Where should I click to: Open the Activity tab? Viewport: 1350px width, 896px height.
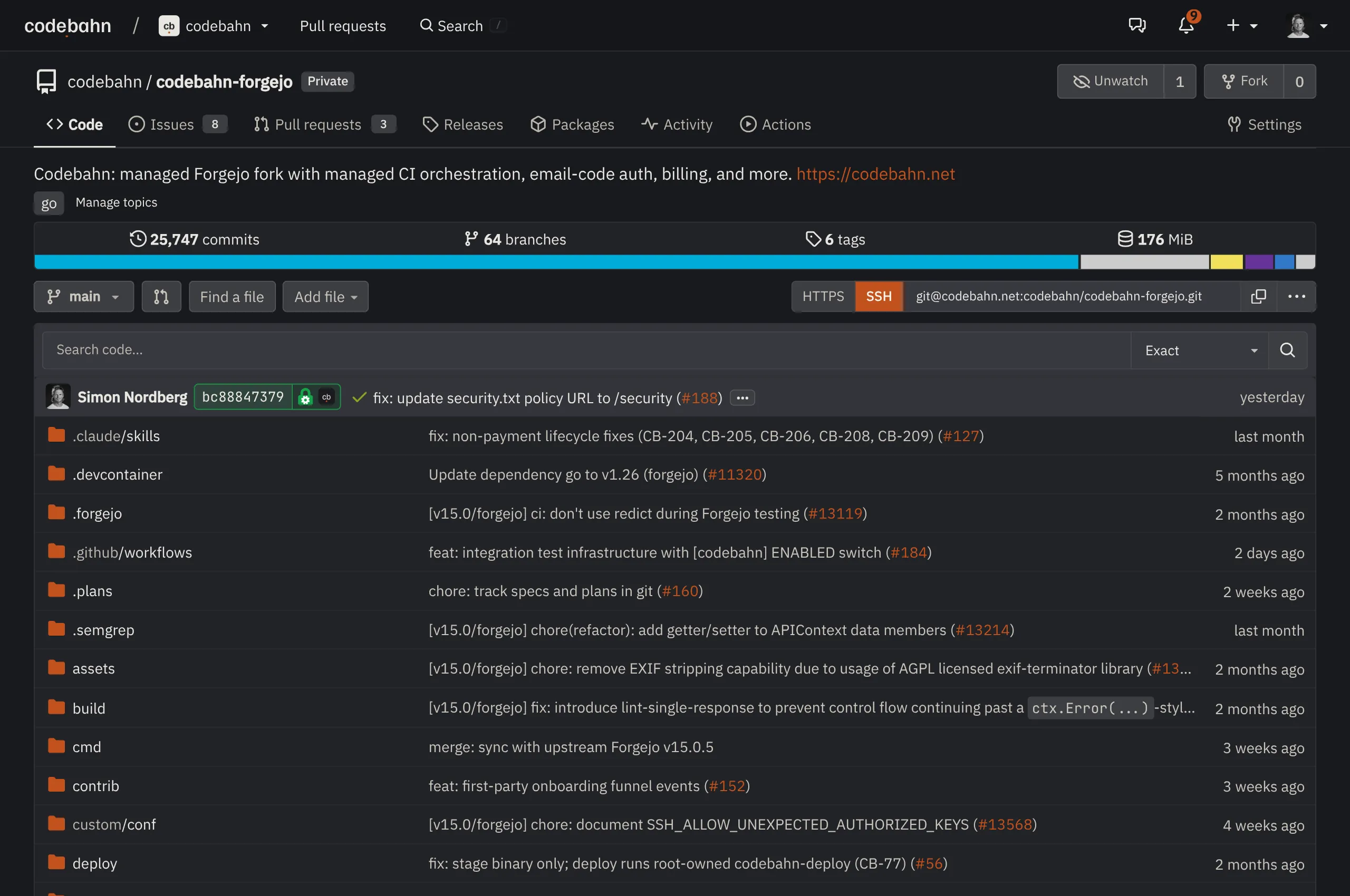pos(677,124)
